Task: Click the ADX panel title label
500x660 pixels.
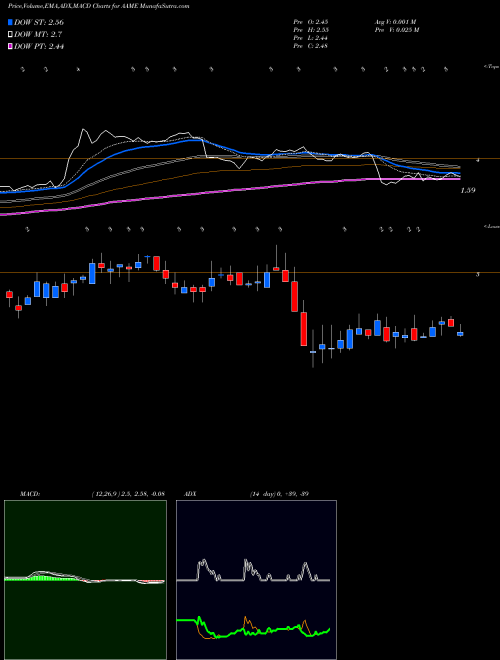Action: click(x=191, y=494)
